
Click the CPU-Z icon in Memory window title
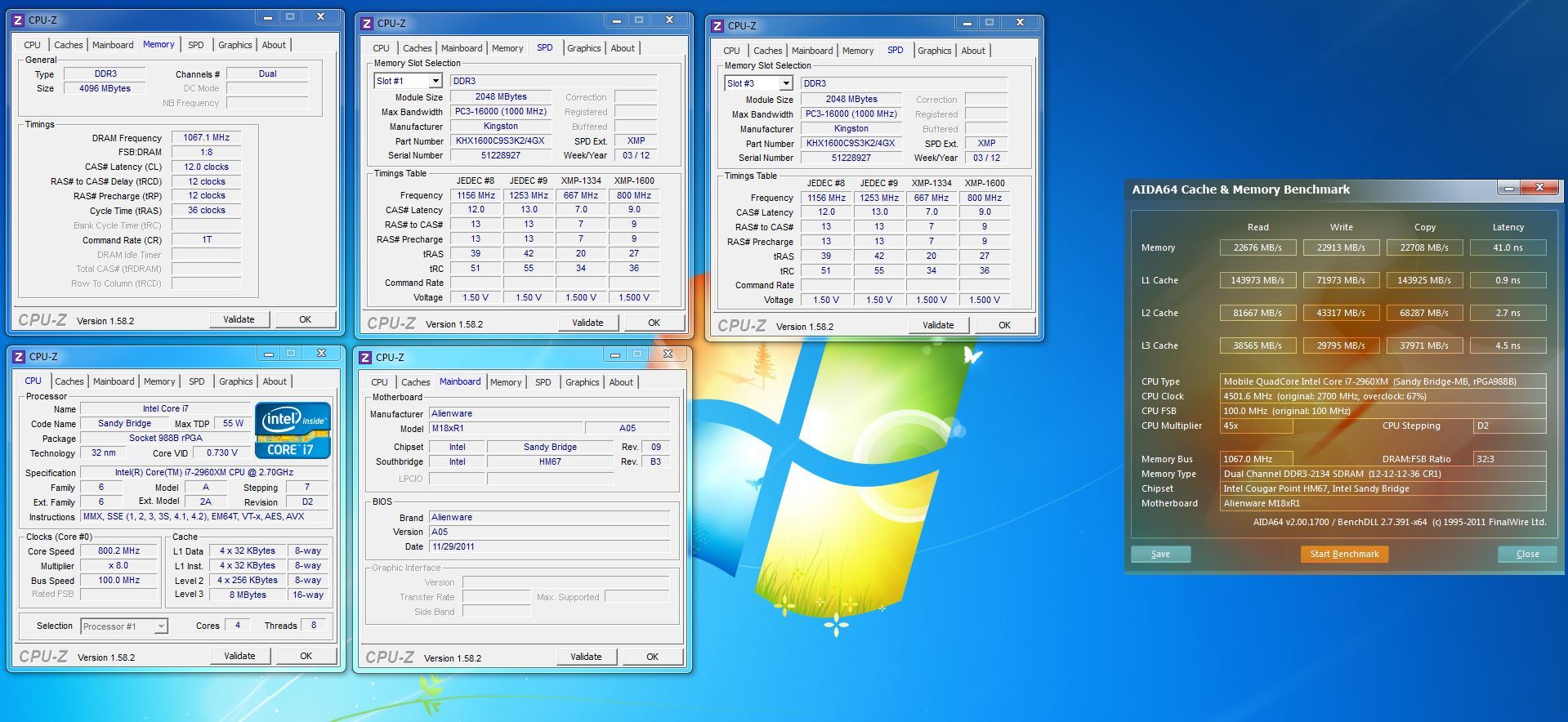18,20
